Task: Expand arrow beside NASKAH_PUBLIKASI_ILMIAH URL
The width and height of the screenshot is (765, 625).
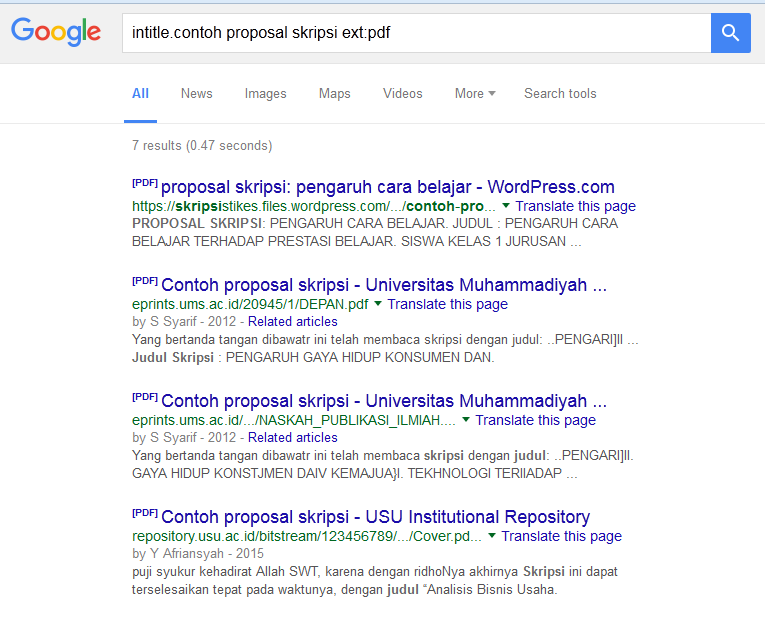Action: [466, 420]
